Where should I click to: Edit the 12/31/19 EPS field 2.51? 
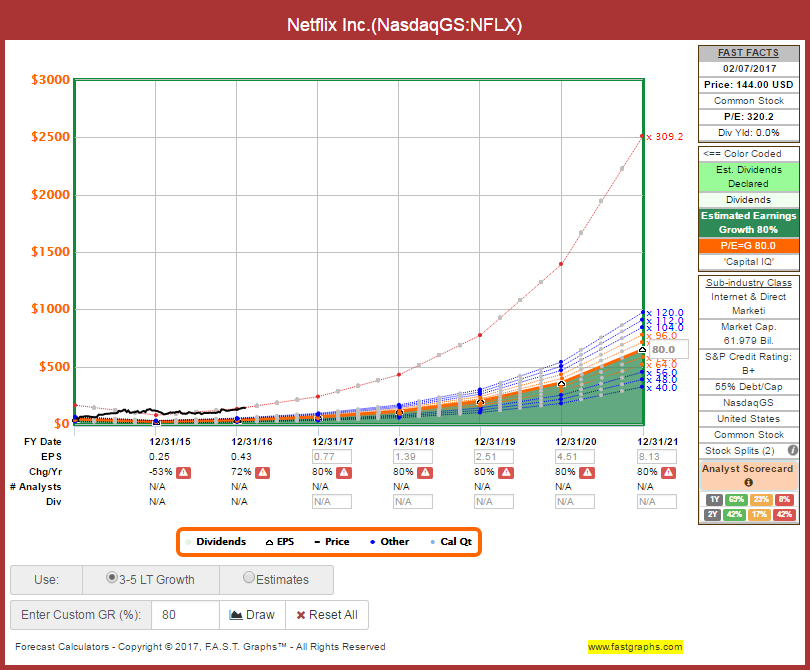click(494, 457)
